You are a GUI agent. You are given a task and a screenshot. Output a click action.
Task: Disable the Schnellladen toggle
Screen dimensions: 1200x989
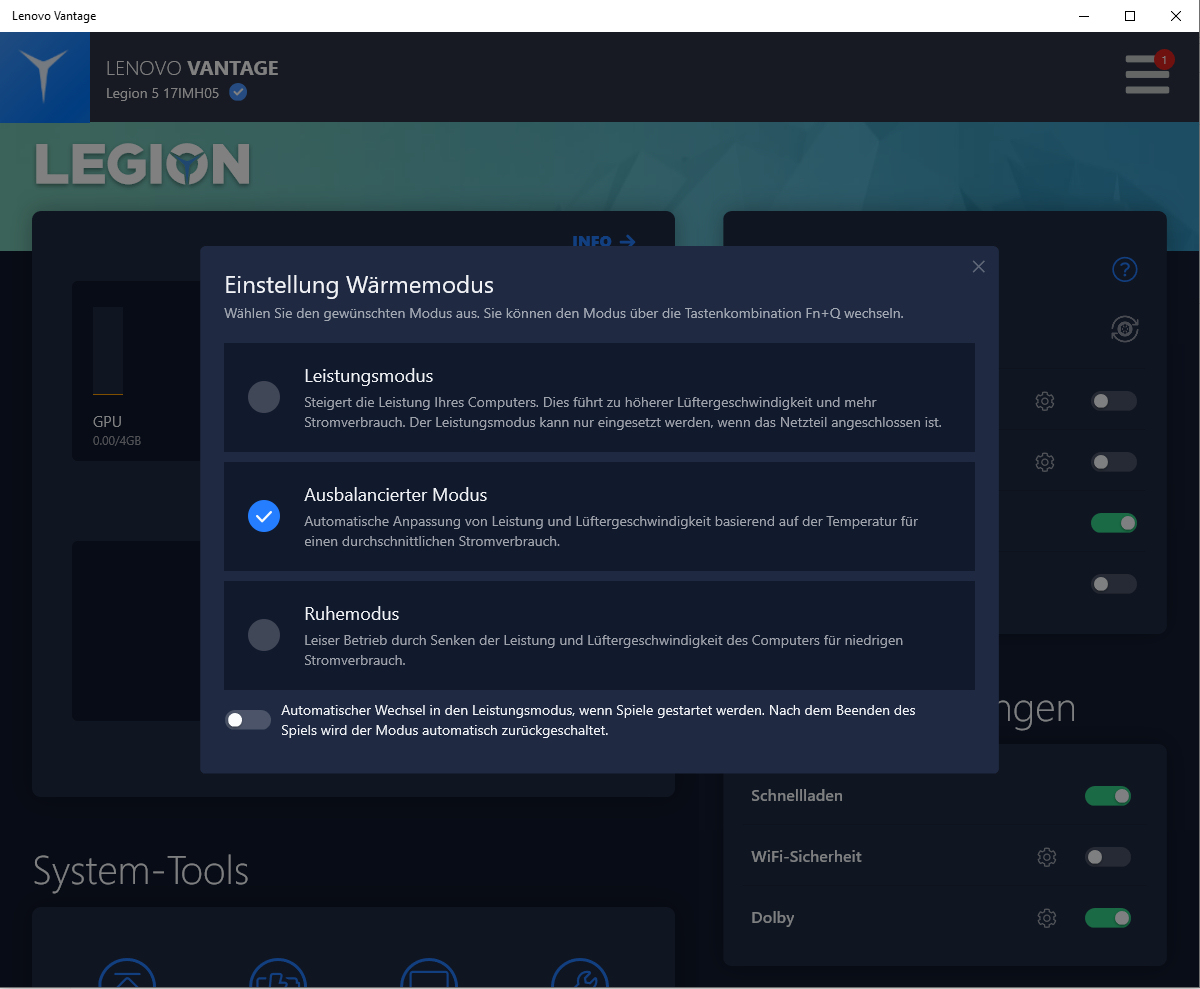[1108, 796]
